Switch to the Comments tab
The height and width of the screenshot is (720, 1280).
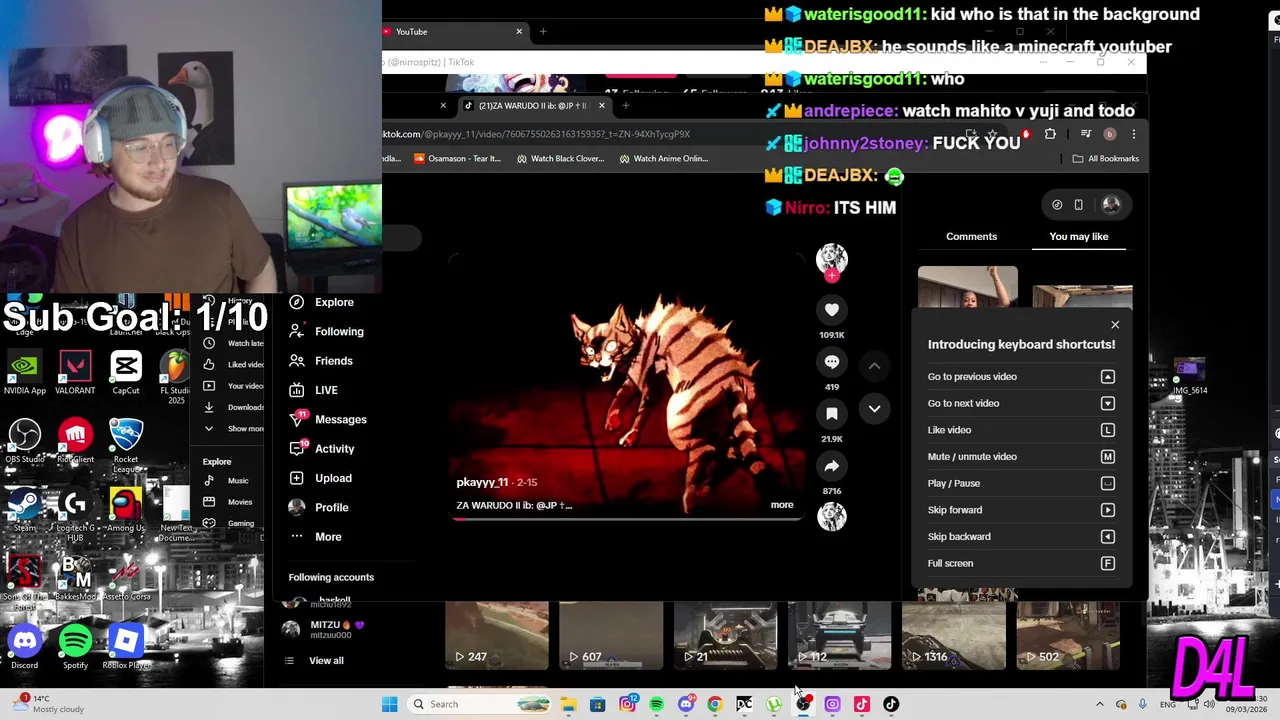[971, 237]
